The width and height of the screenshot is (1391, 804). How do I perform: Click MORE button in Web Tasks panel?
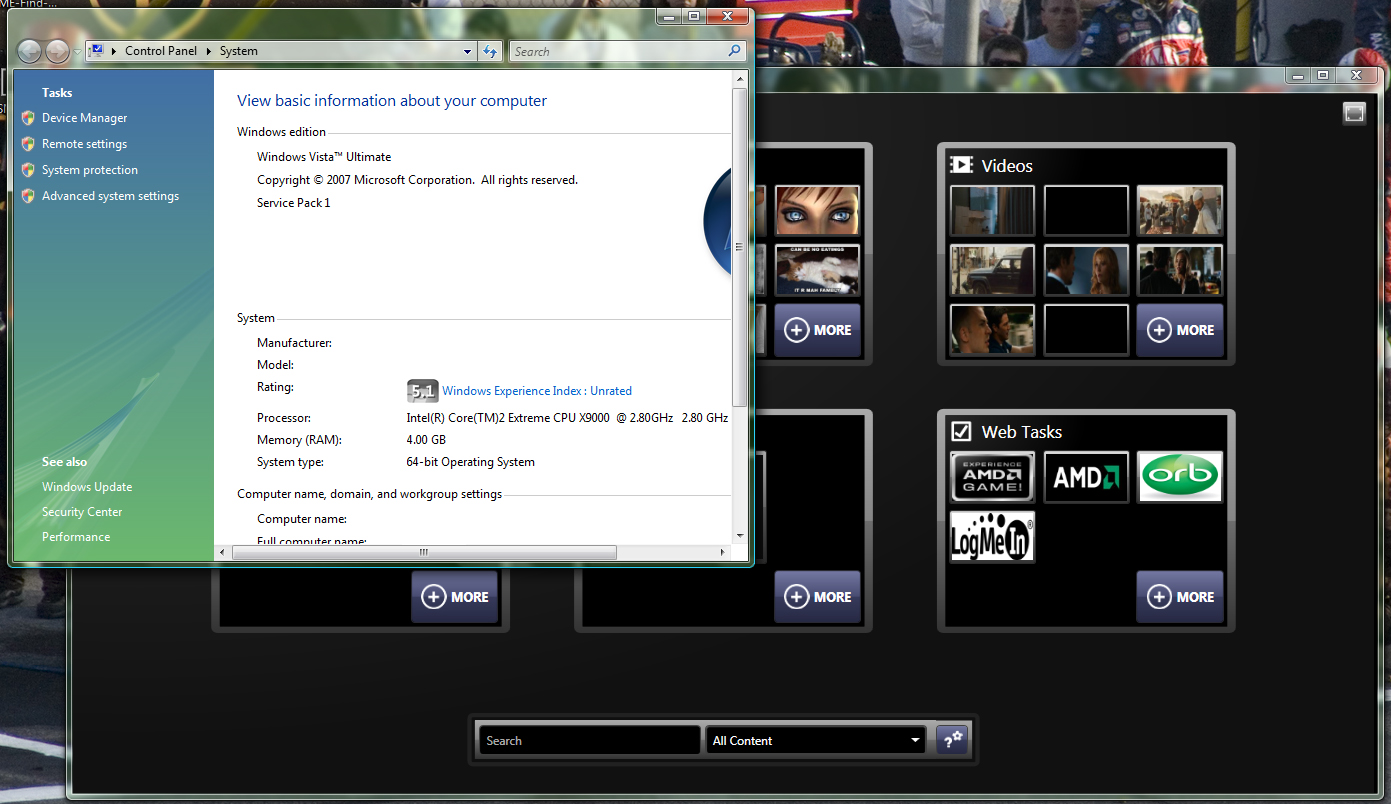coord(1180,597)
